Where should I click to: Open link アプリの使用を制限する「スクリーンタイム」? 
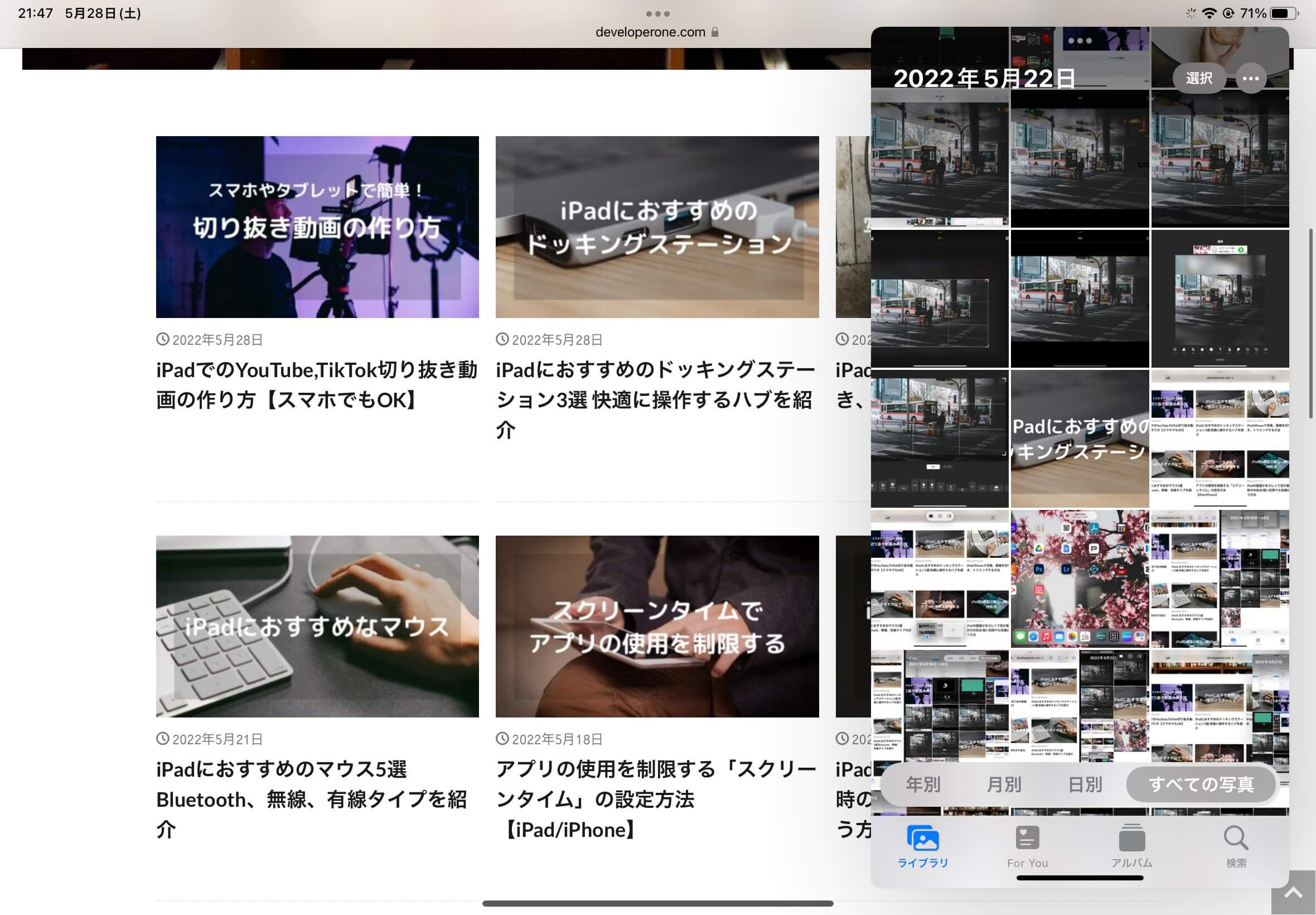tap(656, 799)
